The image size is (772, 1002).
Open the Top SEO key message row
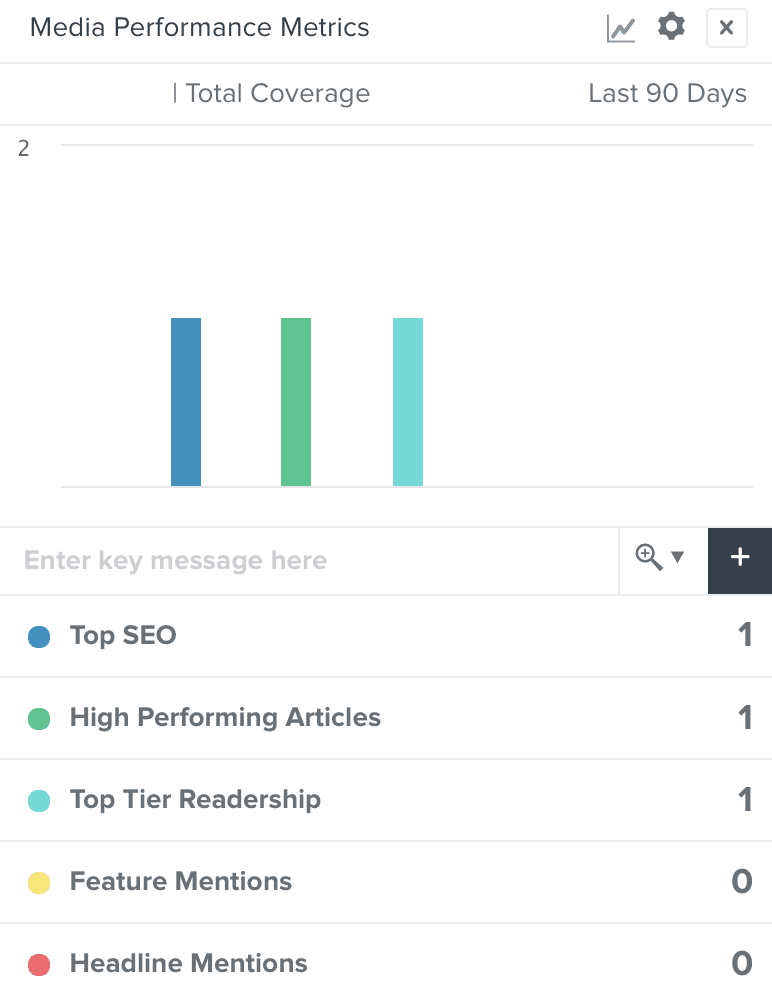(386, 636)
